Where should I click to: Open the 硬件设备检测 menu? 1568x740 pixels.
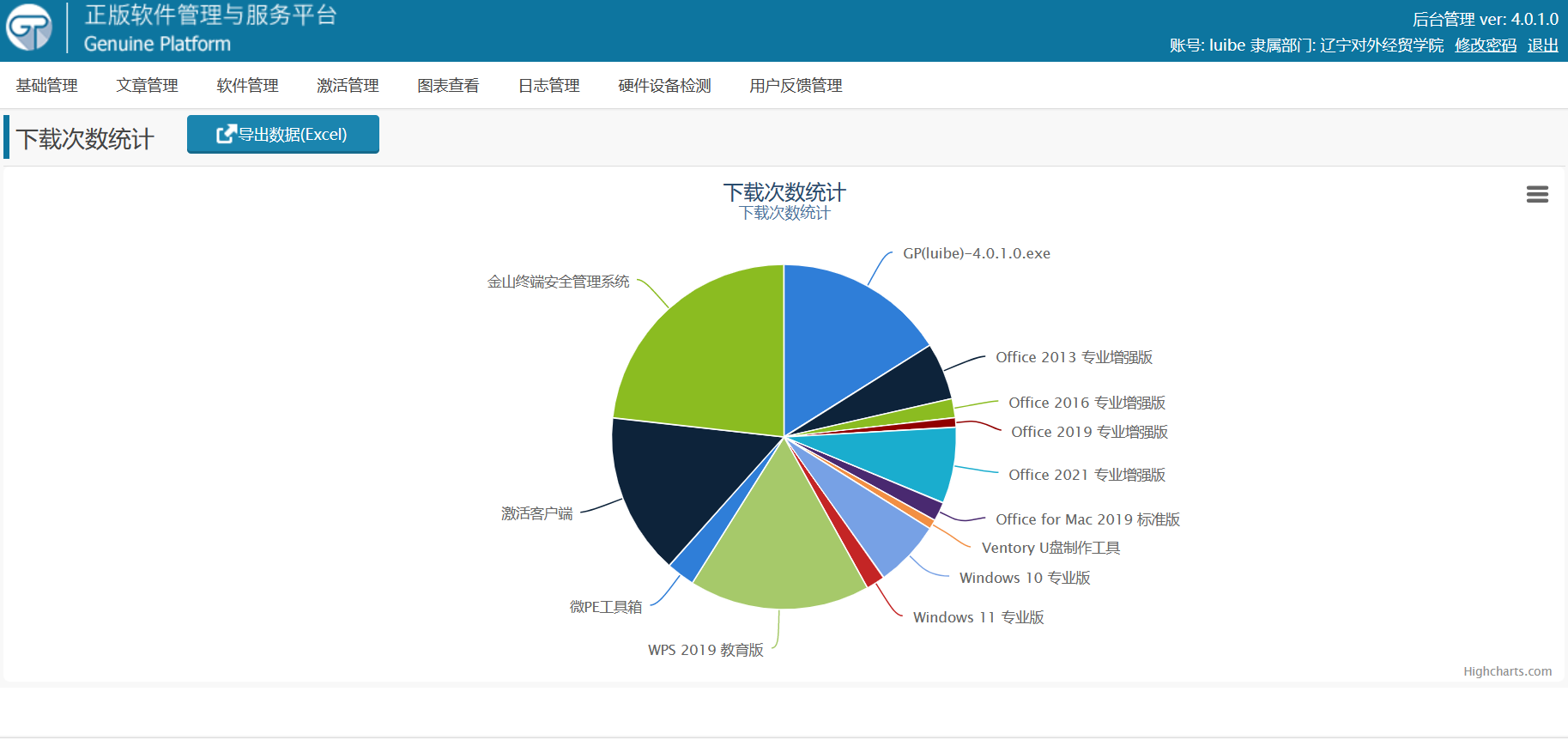pos(665,86)
